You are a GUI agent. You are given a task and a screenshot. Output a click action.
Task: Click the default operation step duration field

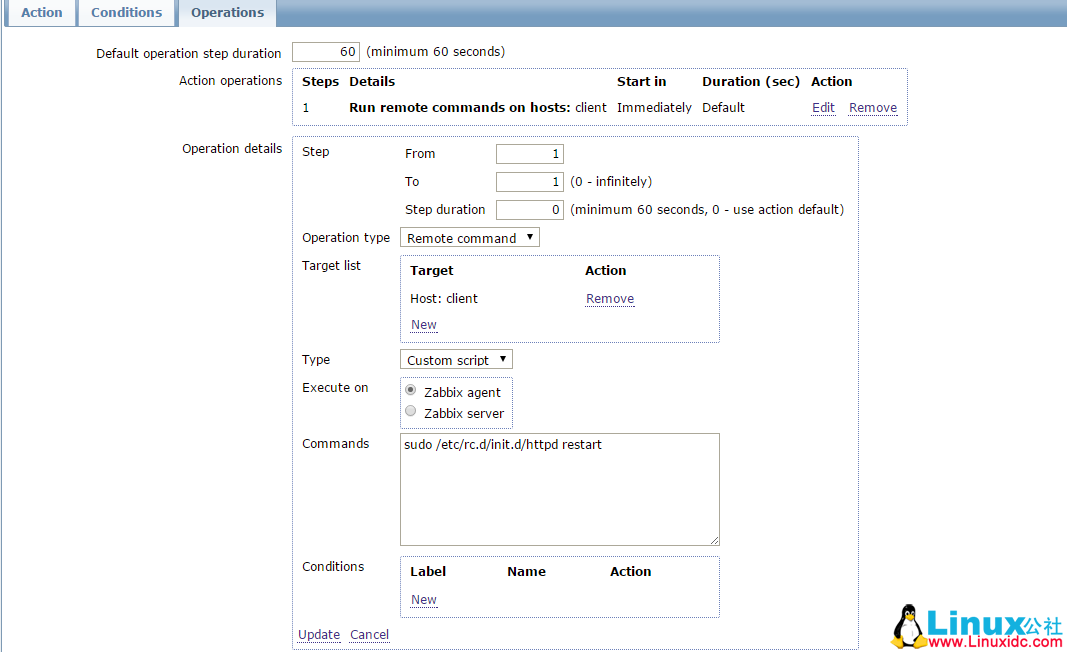pyautogui.click(x=326, y=52)
